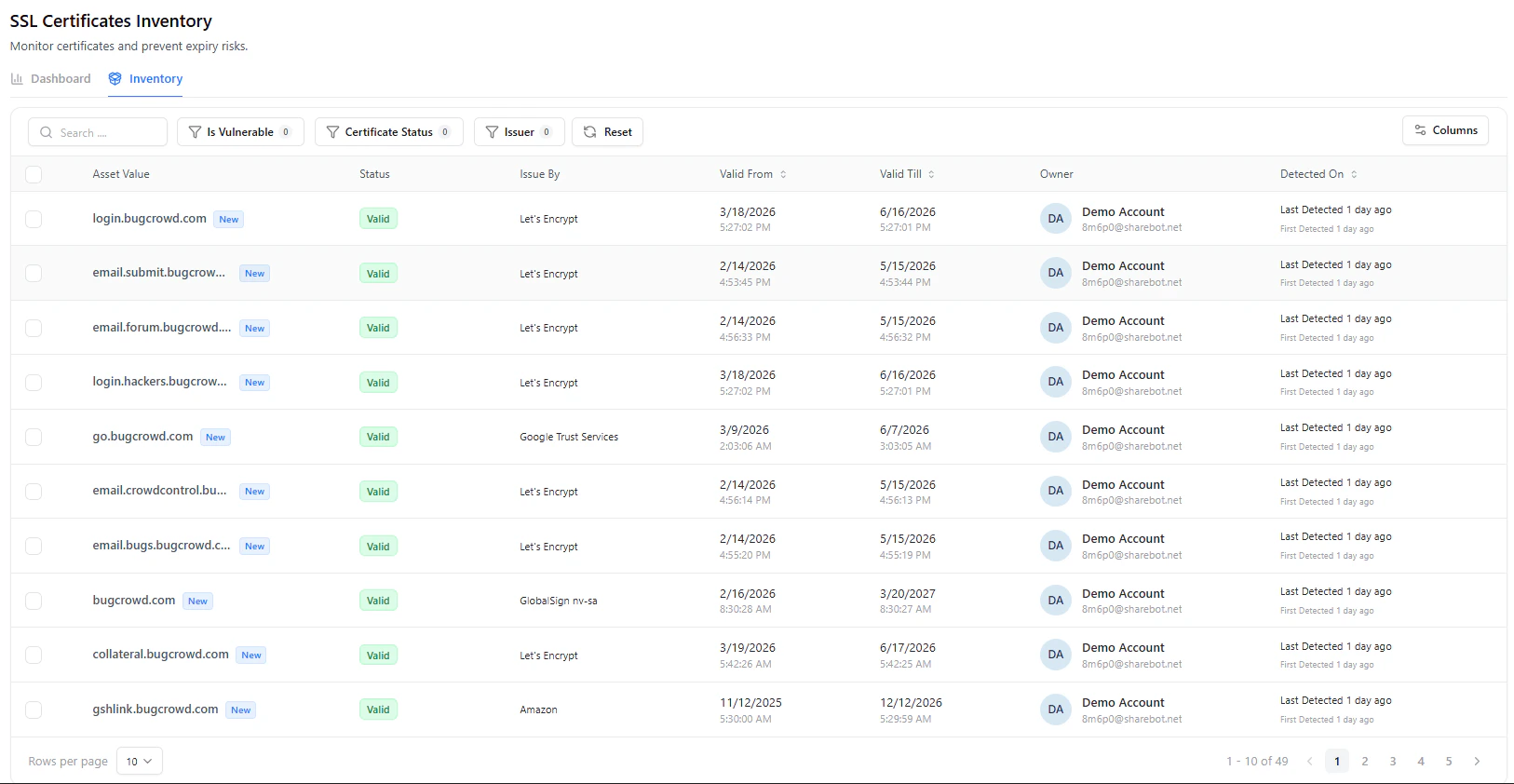The height and width of the screenshot is (784, 1514).
Task: Go to page 2
Action: point(1365,762)
